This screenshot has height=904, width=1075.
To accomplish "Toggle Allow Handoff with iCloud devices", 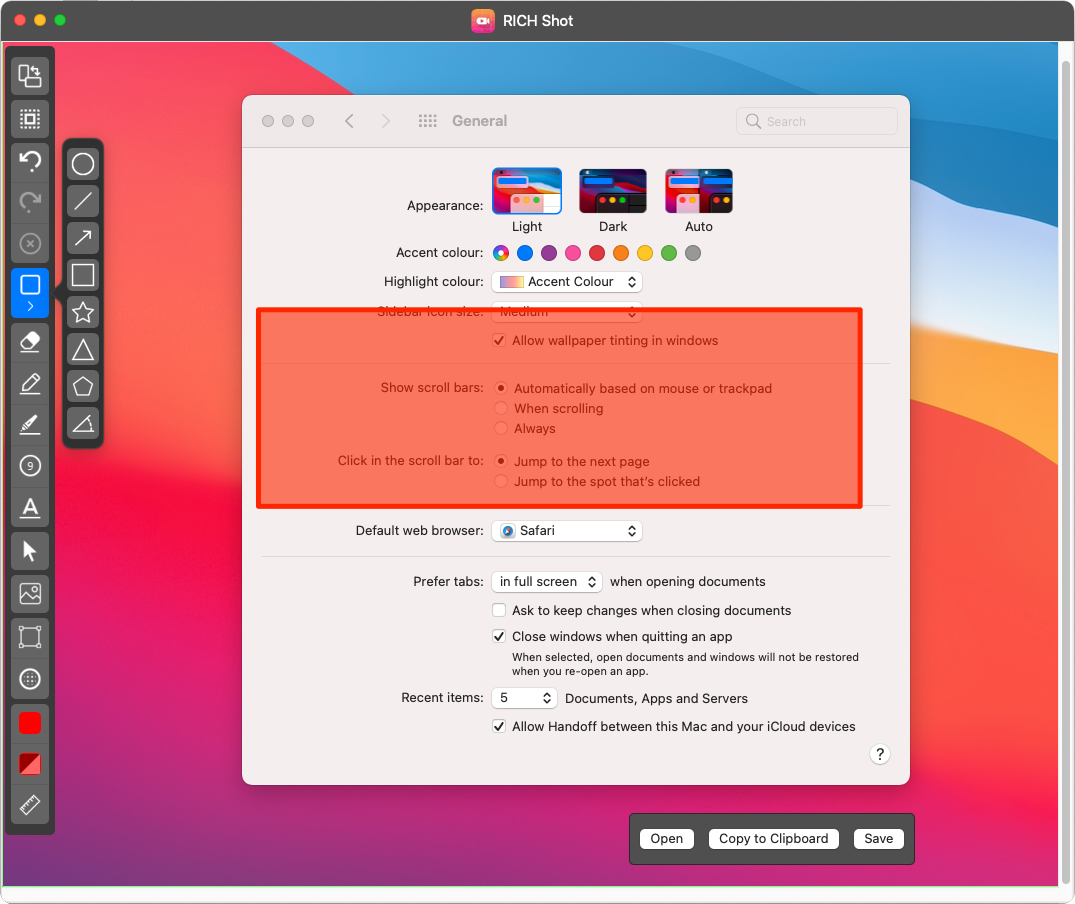I will [x=499, y=726].
